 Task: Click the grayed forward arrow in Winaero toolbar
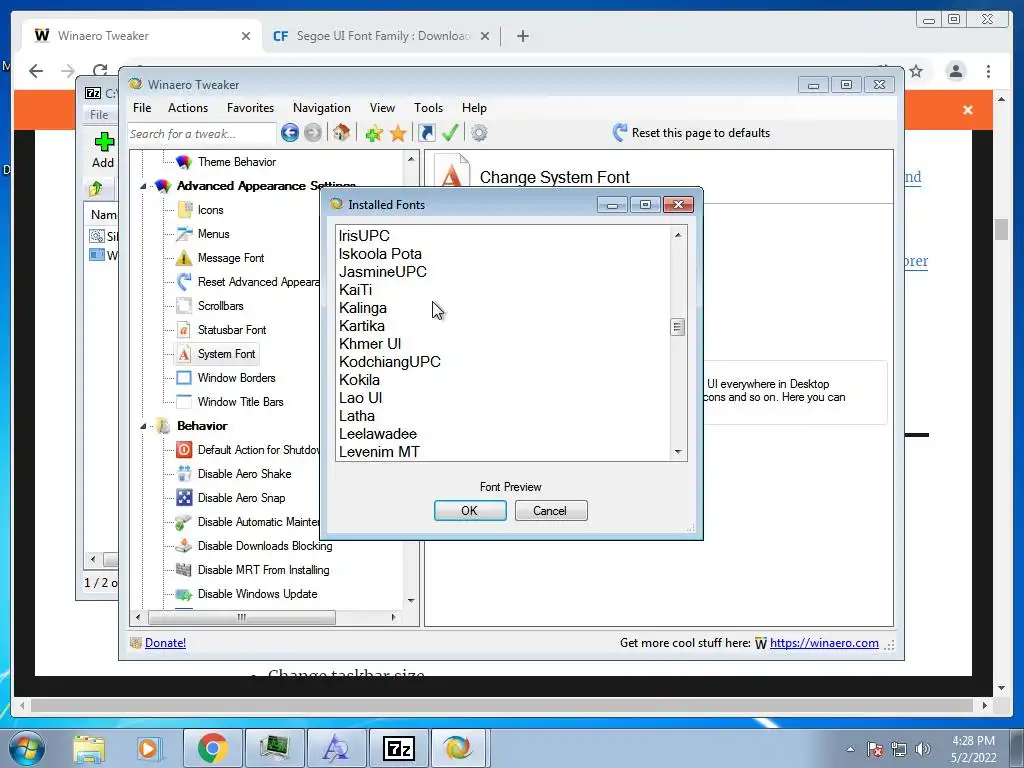[x=313, y=133]
